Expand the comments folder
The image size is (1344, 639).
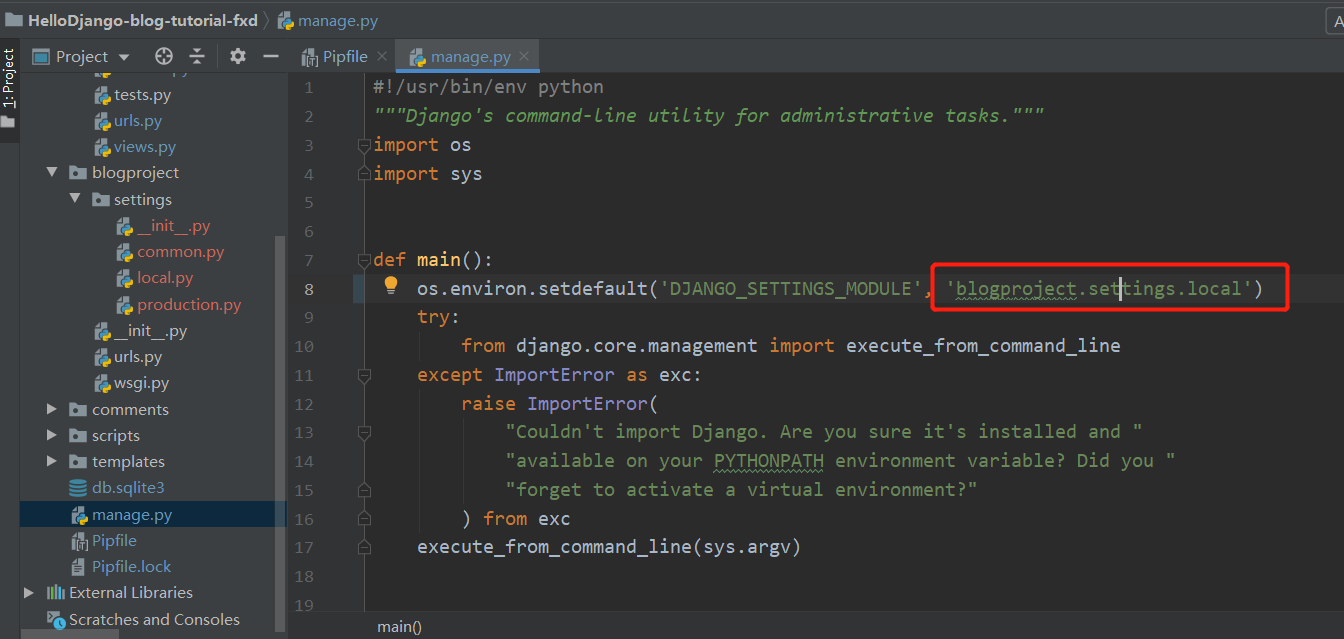[52, 409]
